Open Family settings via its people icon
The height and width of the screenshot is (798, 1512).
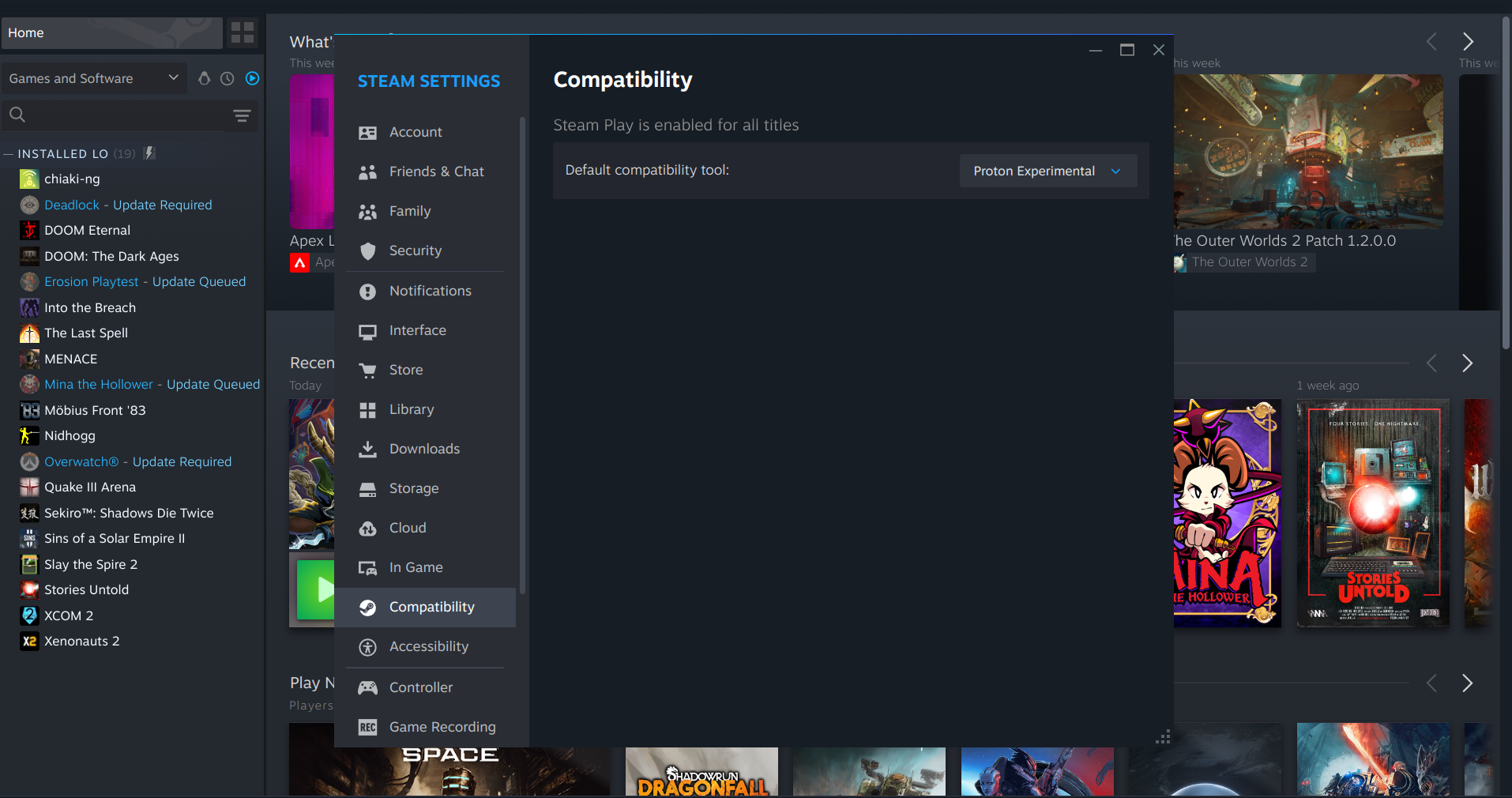367,212
